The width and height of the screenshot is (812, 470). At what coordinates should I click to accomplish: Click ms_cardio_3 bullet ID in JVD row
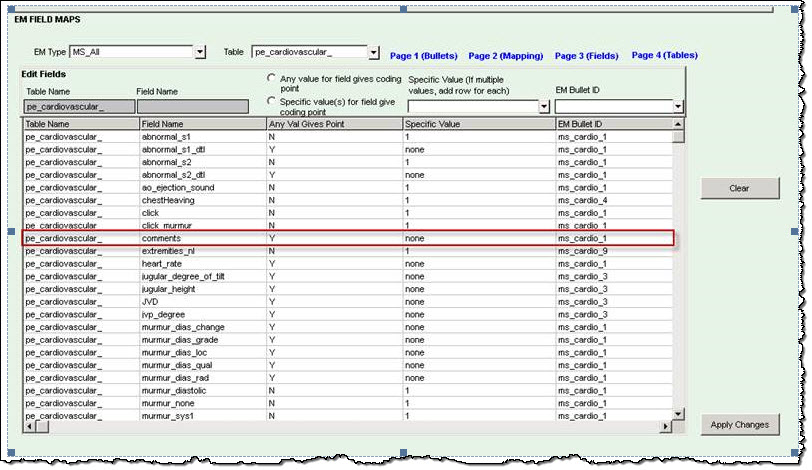point(583,302)
